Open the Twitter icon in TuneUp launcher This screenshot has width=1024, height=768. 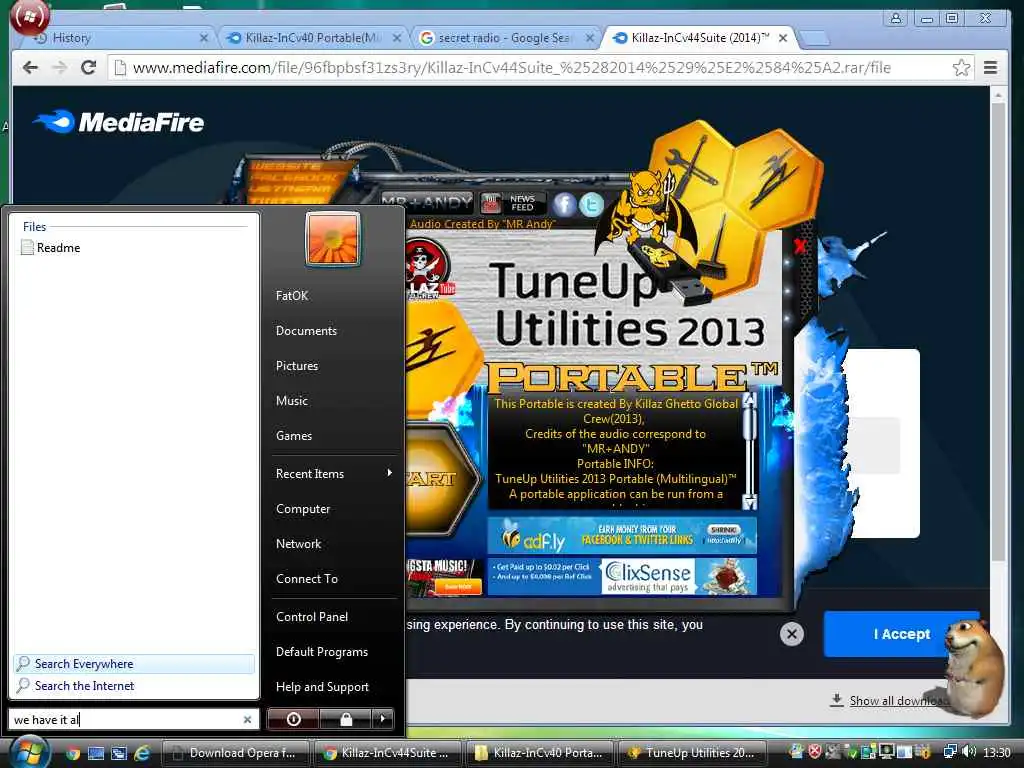[x=591, y=204]
